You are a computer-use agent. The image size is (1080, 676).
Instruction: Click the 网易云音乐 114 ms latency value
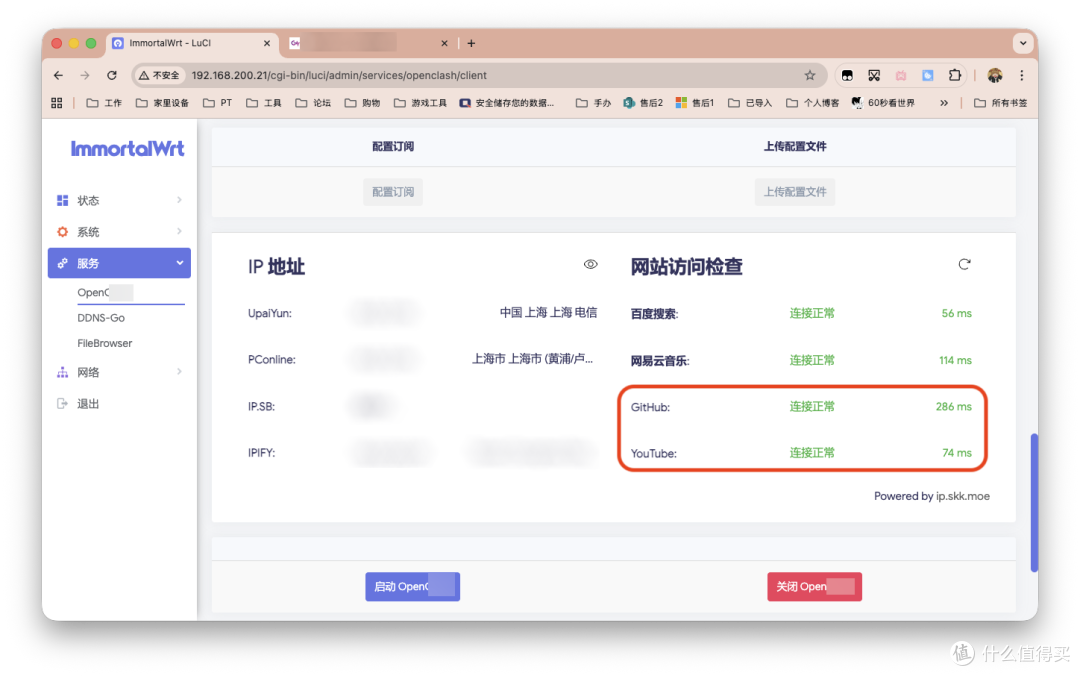955,360
